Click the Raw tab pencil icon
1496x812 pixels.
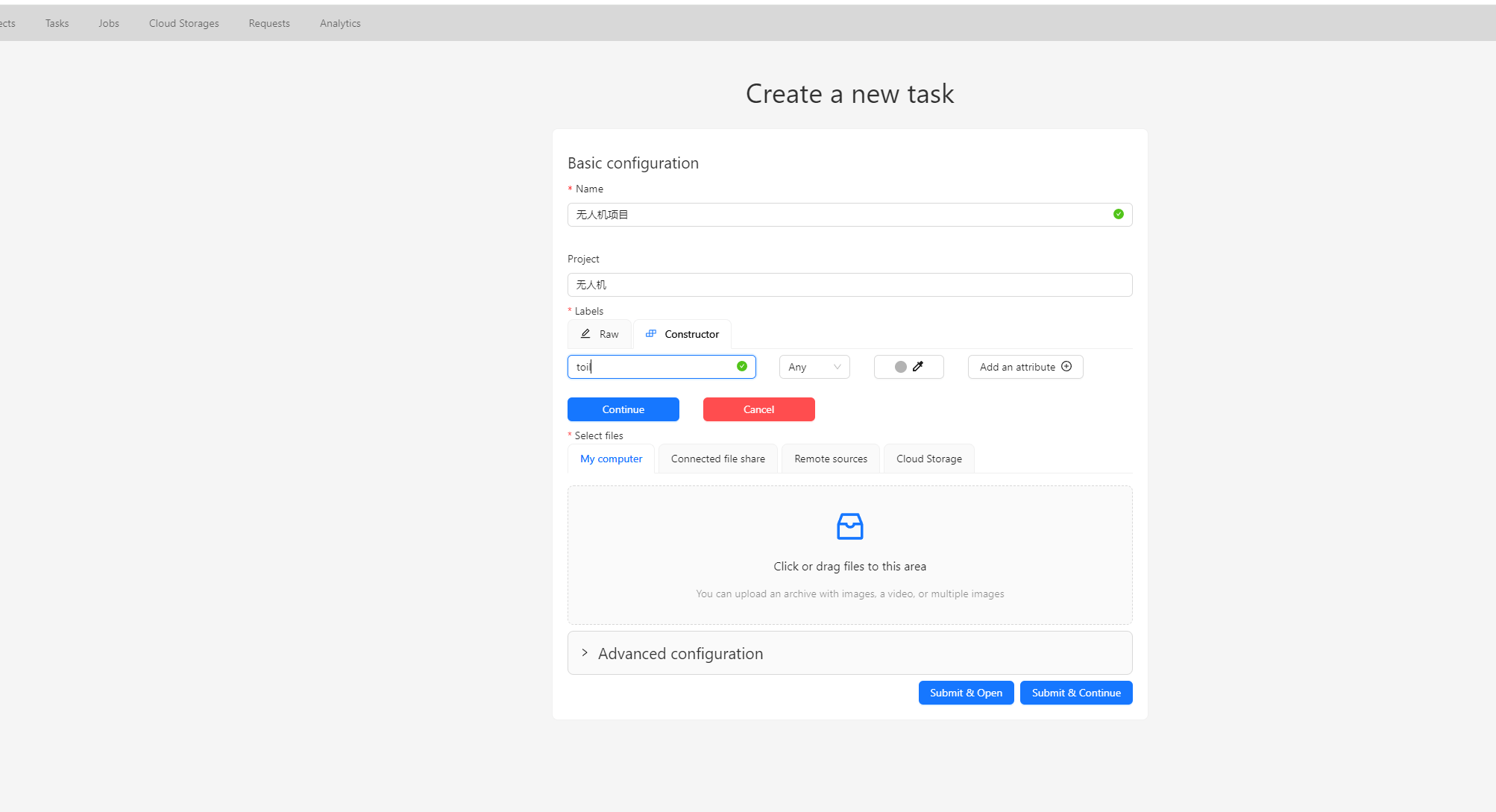click(x=586, y=334)
